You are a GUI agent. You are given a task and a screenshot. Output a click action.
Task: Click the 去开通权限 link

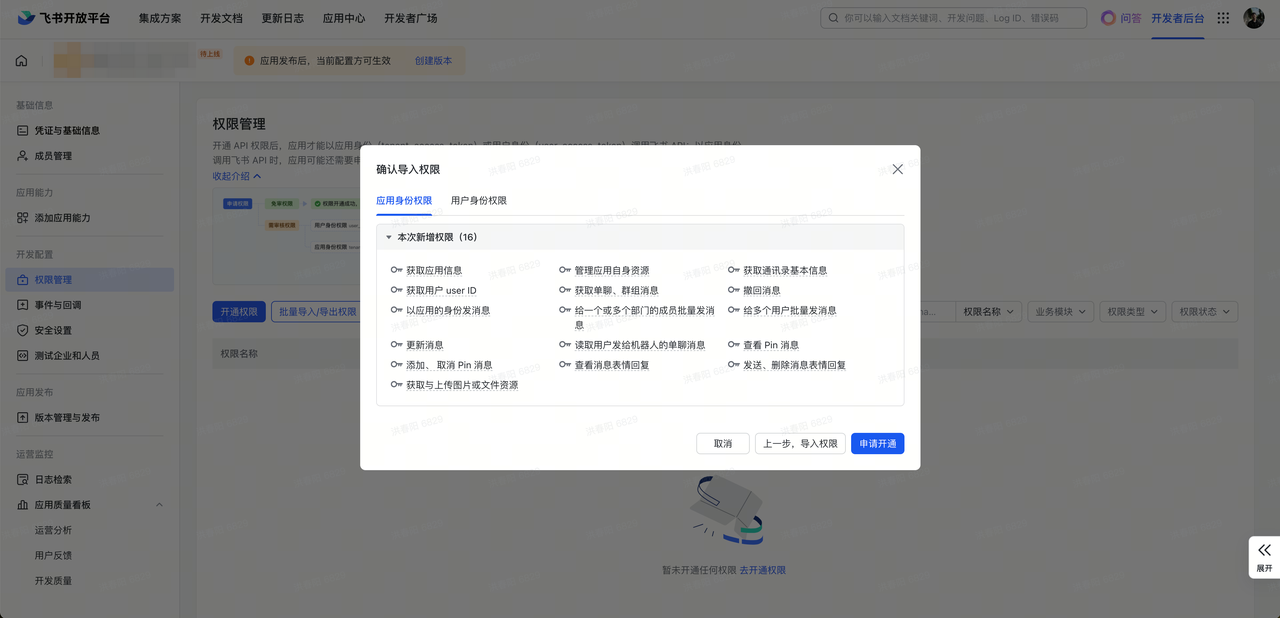[763, 570]
